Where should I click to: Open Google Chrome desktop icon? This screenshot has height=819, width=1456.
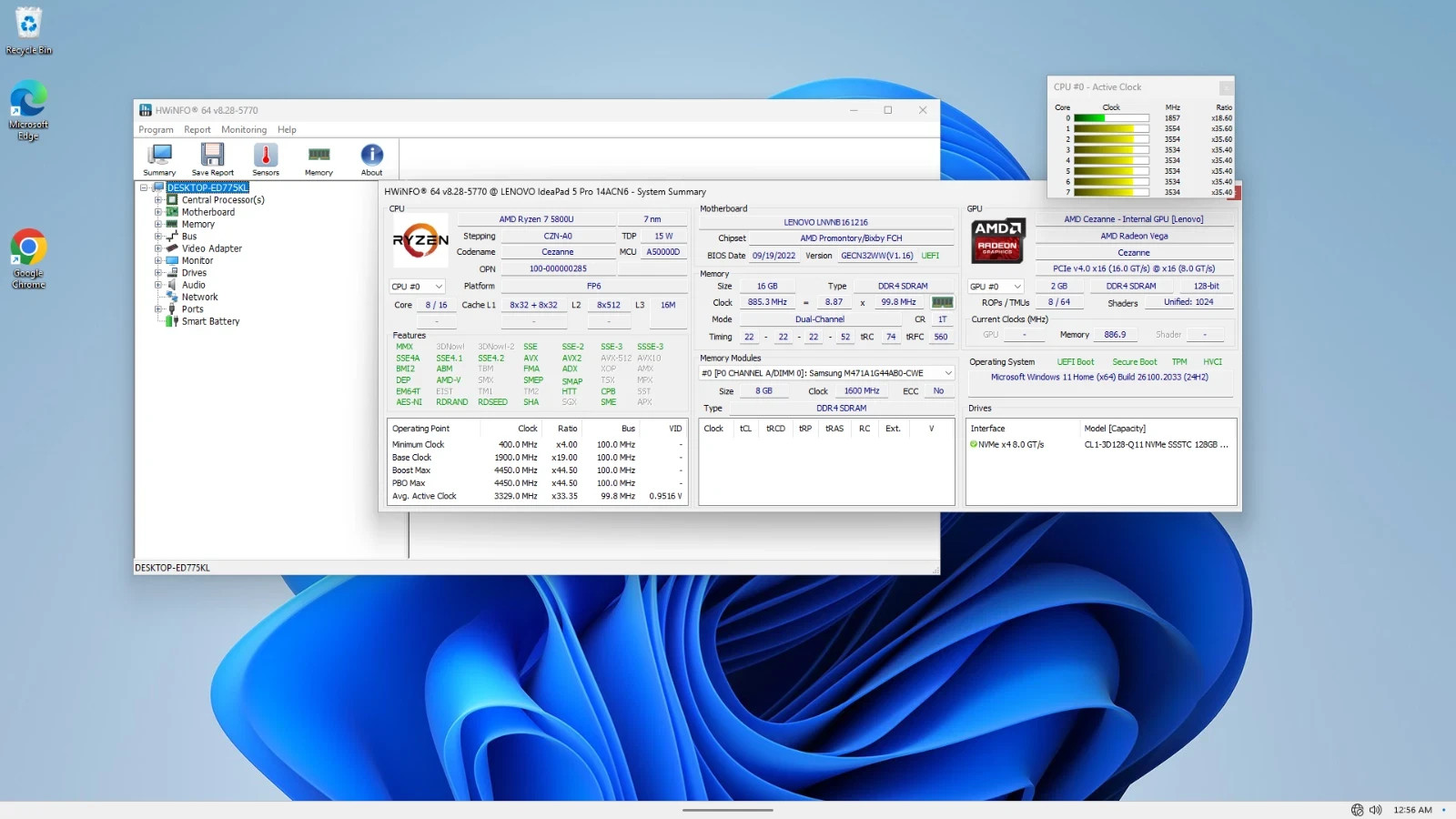pyautogui.click(x=28, y=259)
